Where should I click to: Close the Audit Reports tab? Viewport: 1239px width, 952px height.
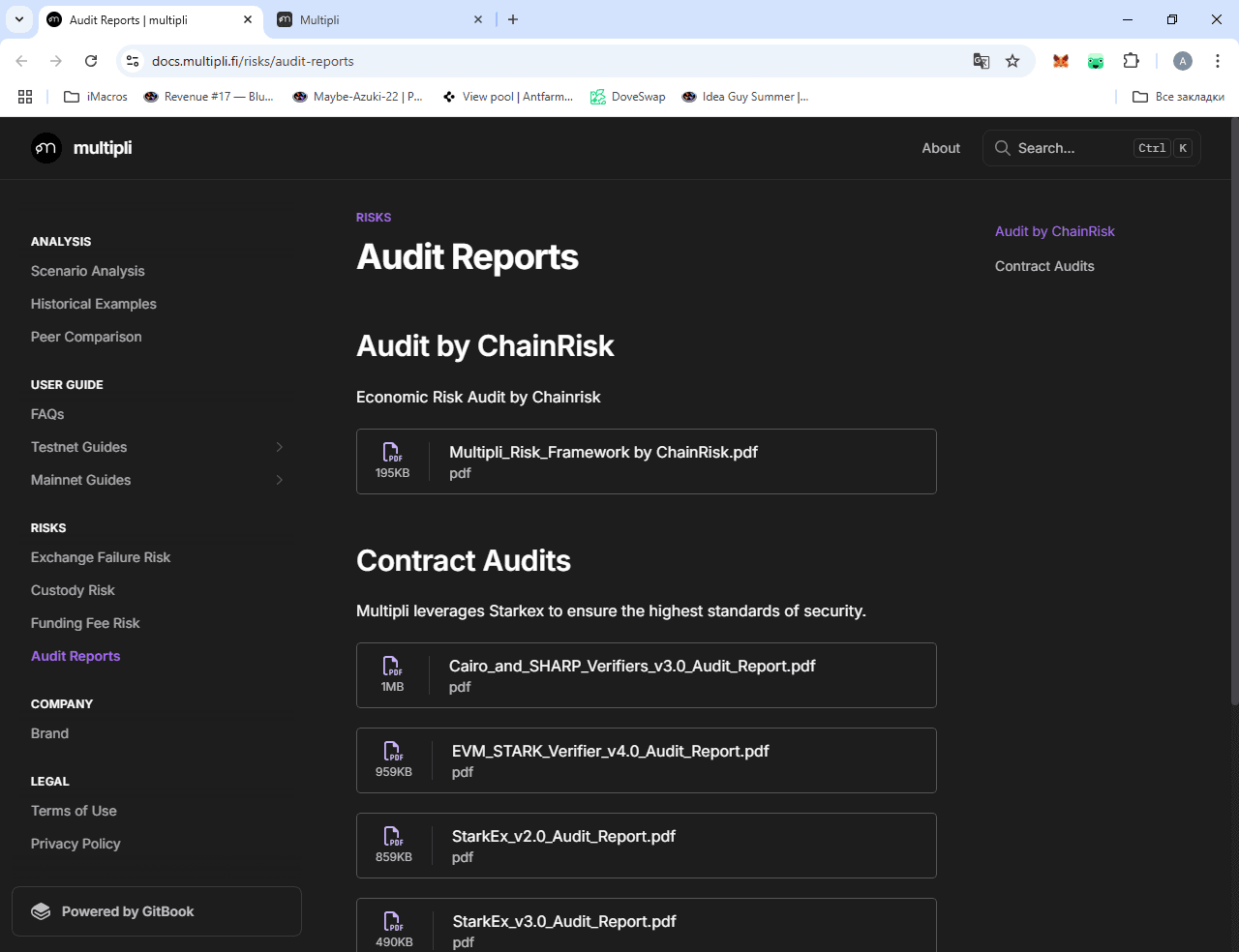(248, 19)
